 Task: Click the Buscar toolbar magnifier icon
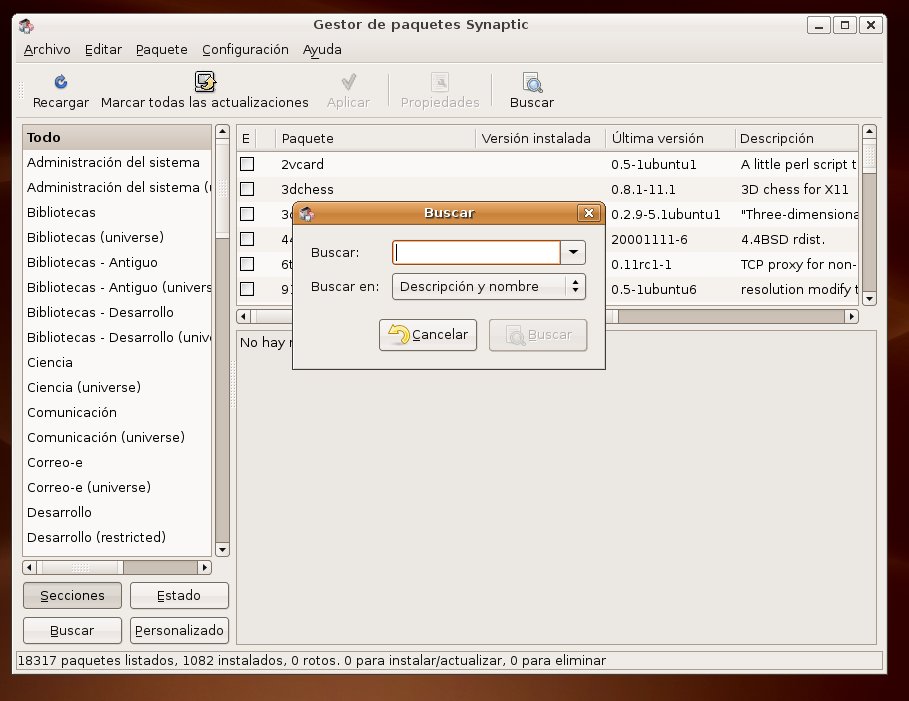(x=532, y=82)
